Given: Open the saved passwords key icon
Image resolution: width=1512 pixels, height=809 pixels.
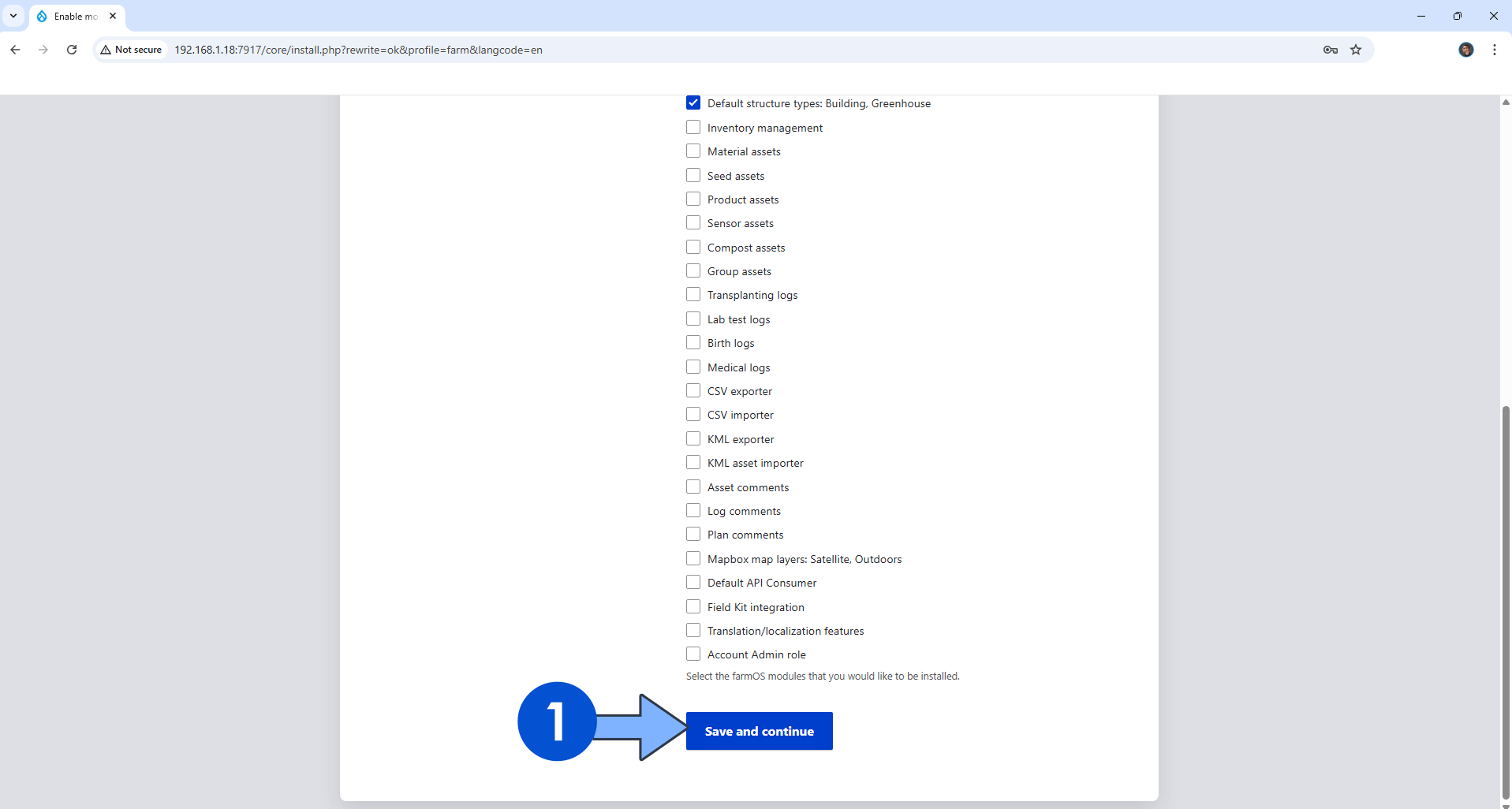Looking at the screenshot, I should click(1331, 50).
